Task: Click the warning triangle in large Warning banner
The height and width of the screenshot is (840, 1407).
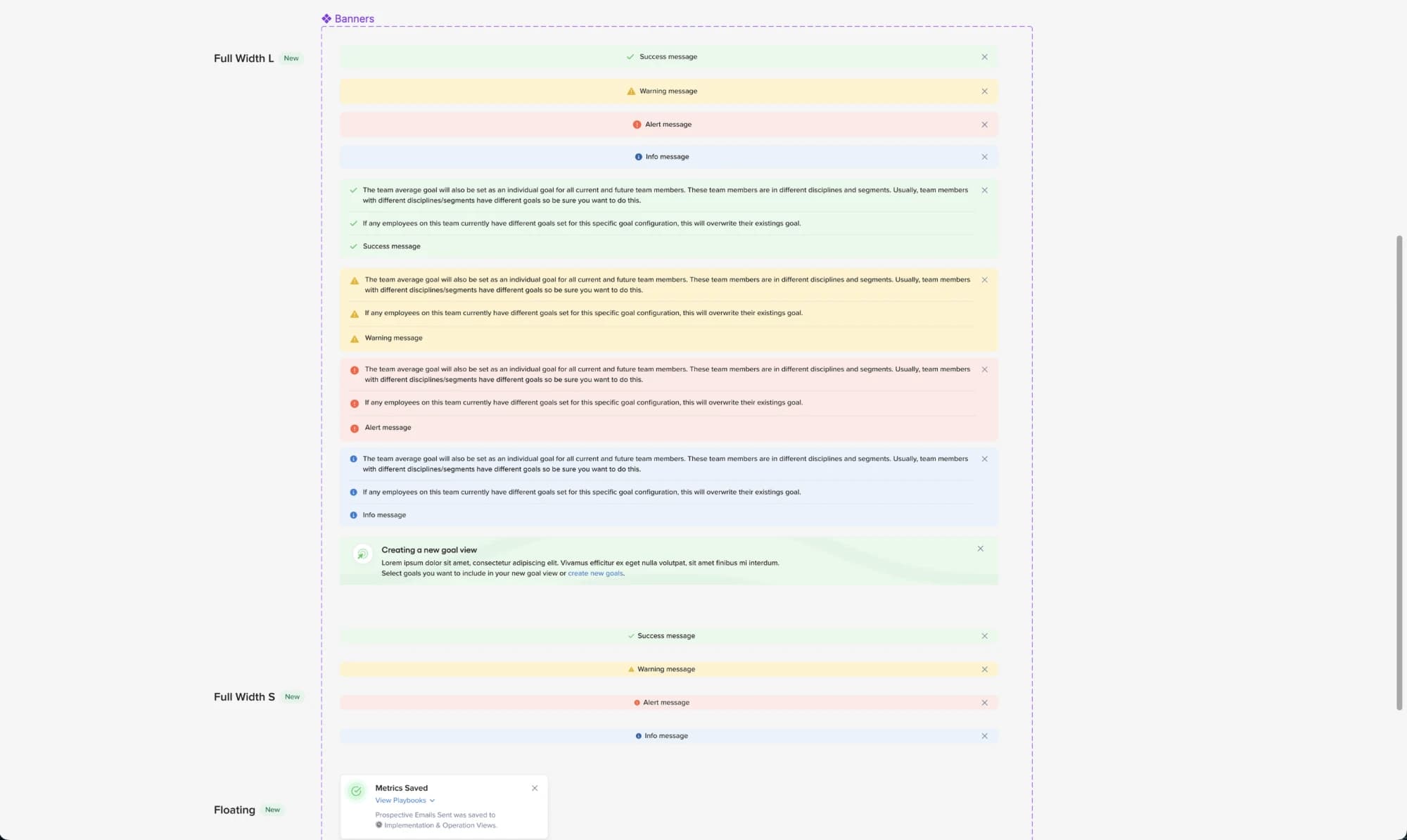Action: click(631, 91)
